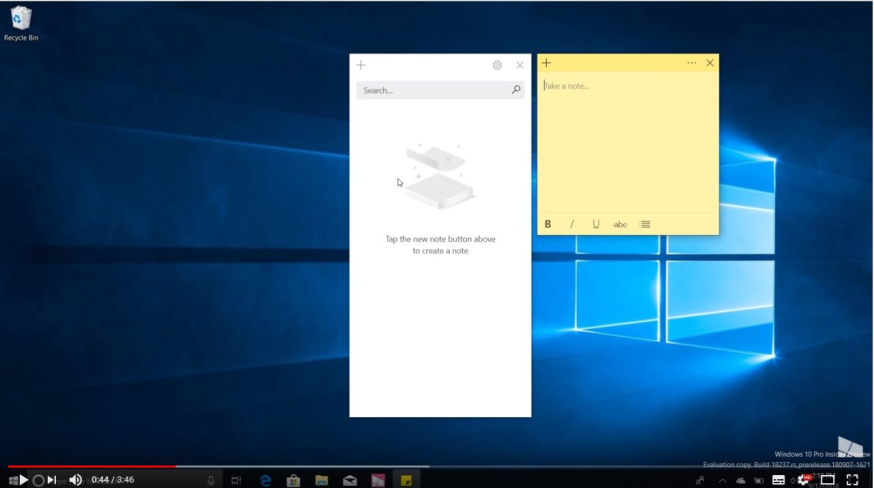This screenshot has height=488, width=874.
Task: Mute the video volume speaker
Action: click(x=75, y=480)
